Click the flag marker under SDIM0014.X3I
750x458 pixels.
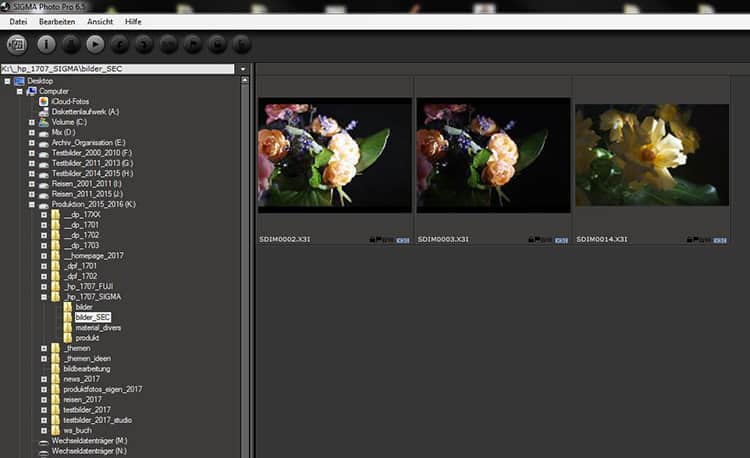pos(696,240)
